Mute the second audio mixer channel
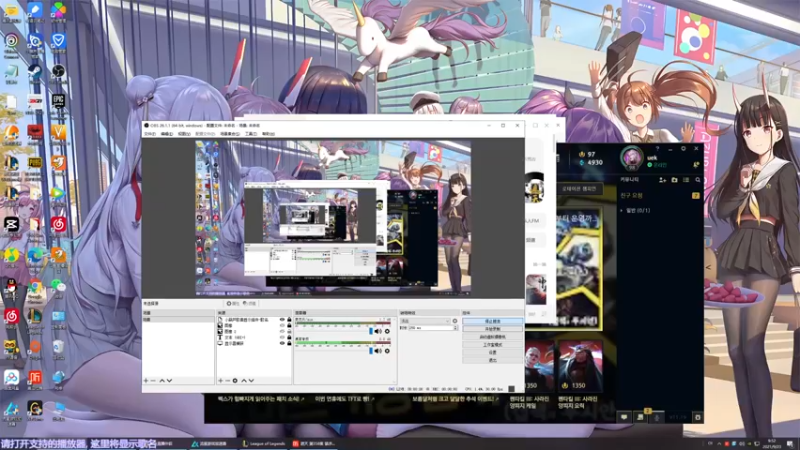800x450 pixels. point(379,351)
